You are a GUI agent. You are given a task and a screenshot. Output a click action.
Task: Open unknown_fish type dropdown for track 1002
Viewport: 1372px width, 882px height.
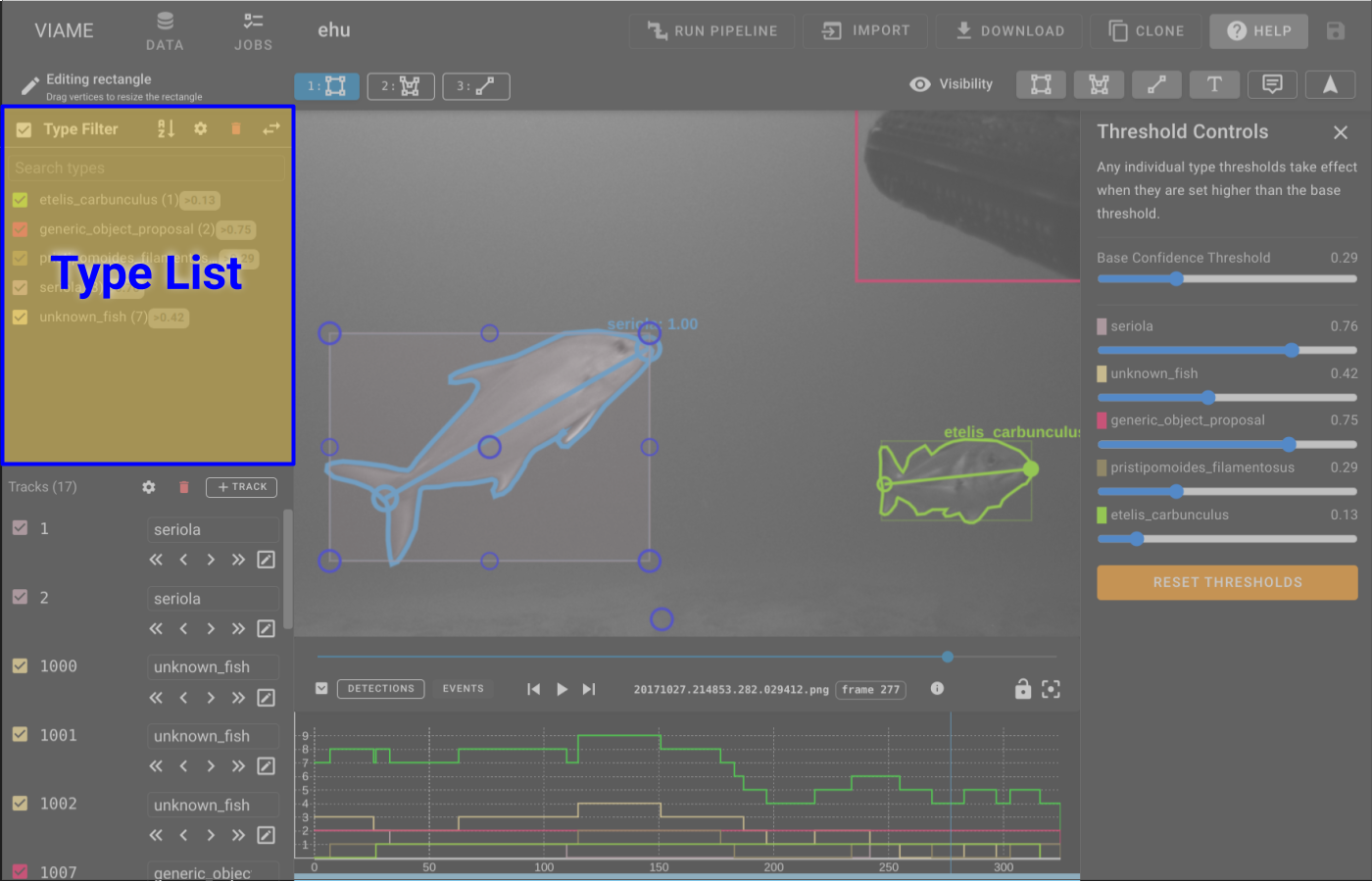[x=213, y=805]
